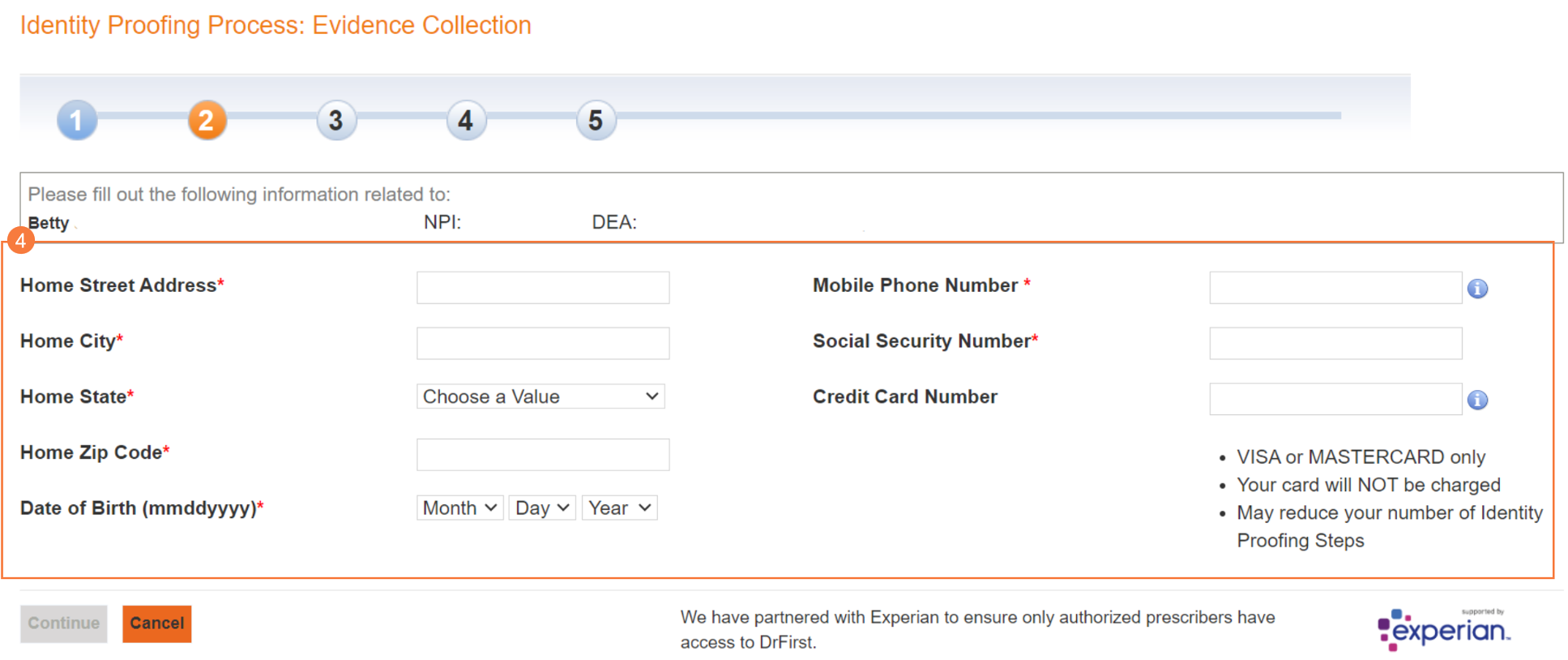Open the birth Year dropdown

pos(619,508)
